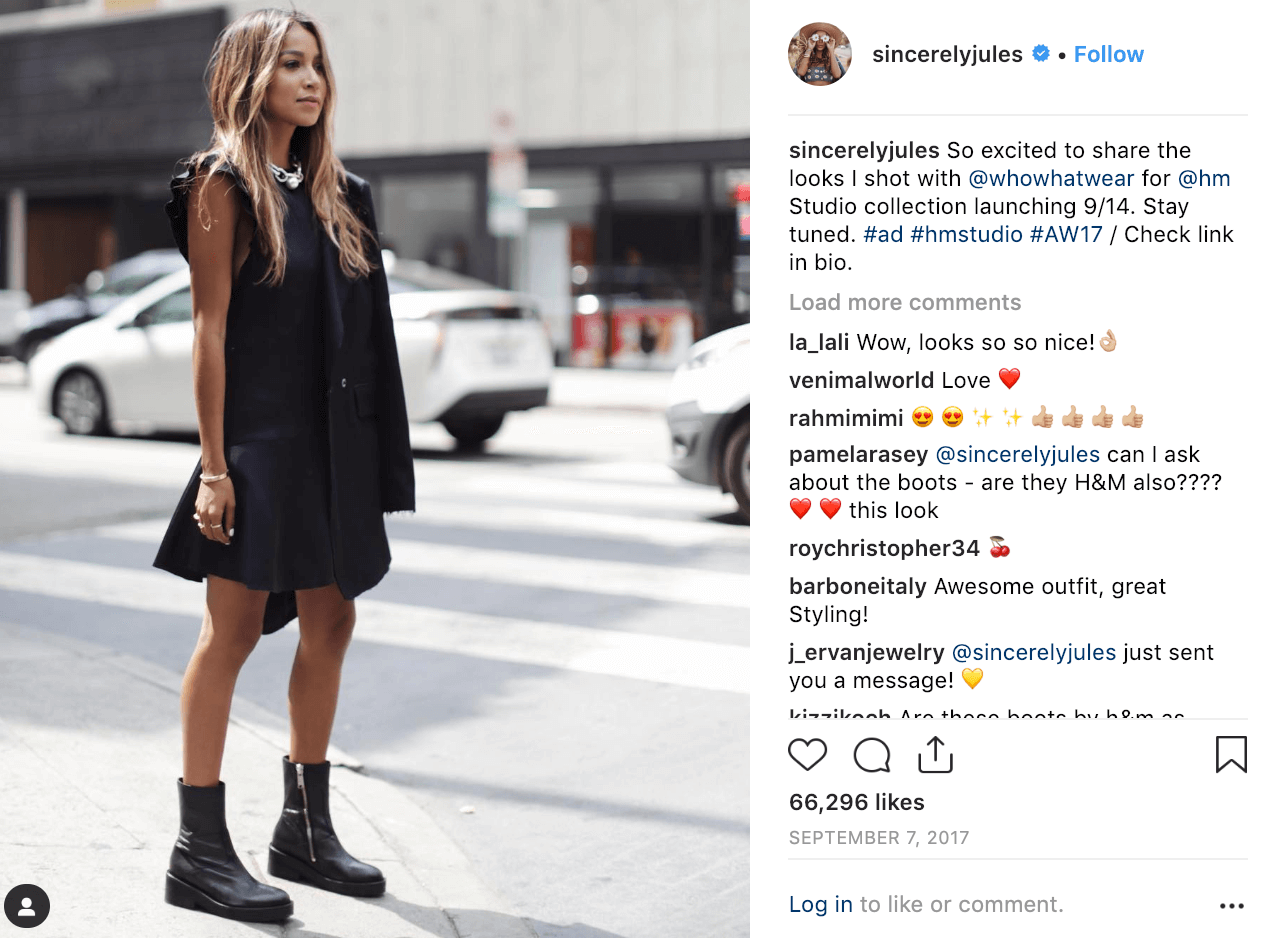Click Log in to like or comment
1272x938 pixels.
tap(821, 905)
